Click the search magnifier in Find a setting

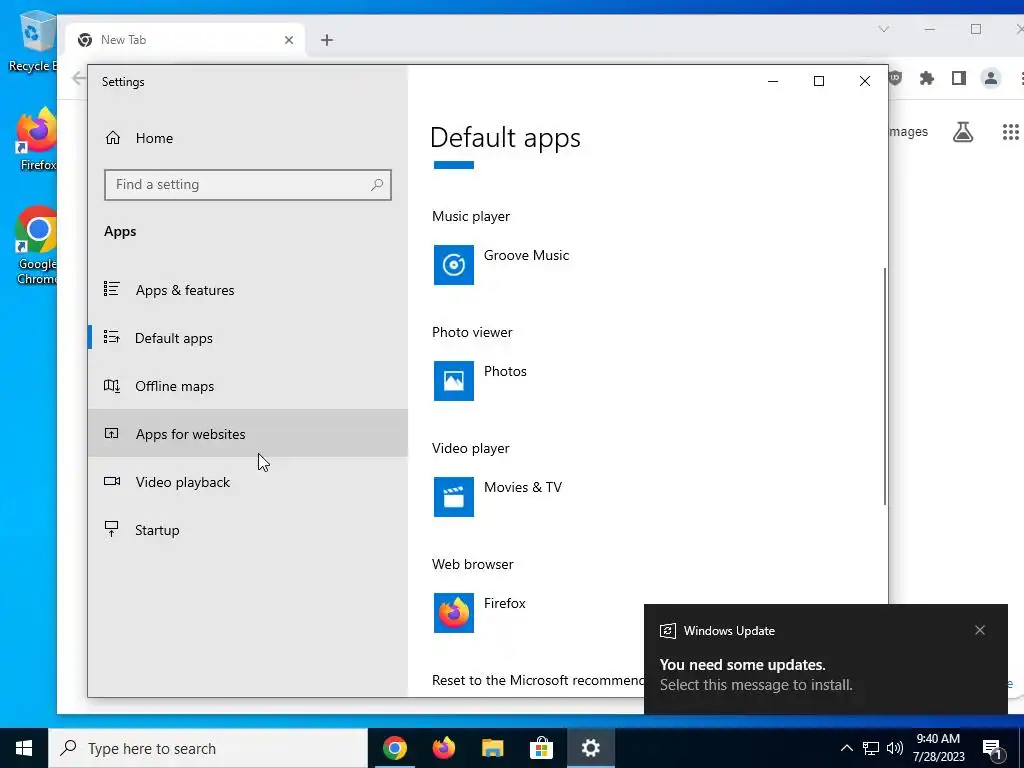[x=377, y=185]
